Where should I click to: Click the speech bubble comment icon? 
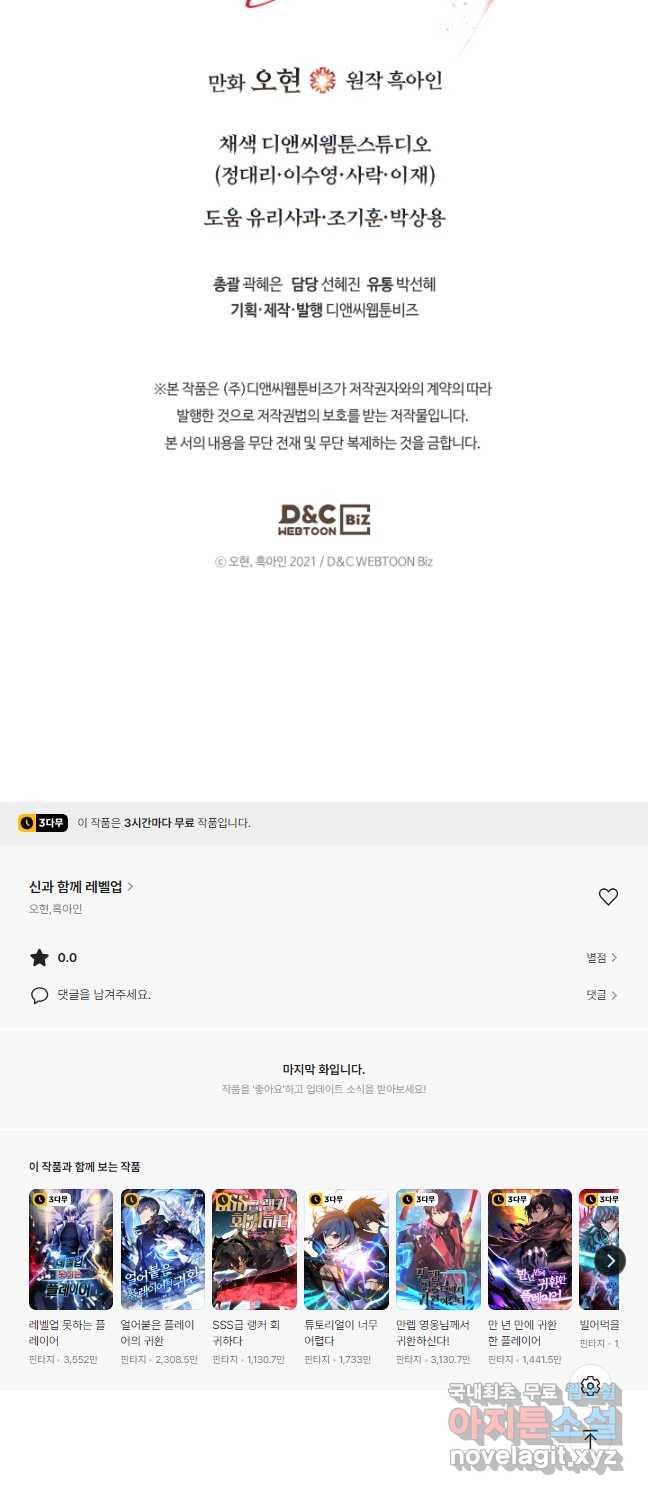pyautogui.click(x=39, y=995)
